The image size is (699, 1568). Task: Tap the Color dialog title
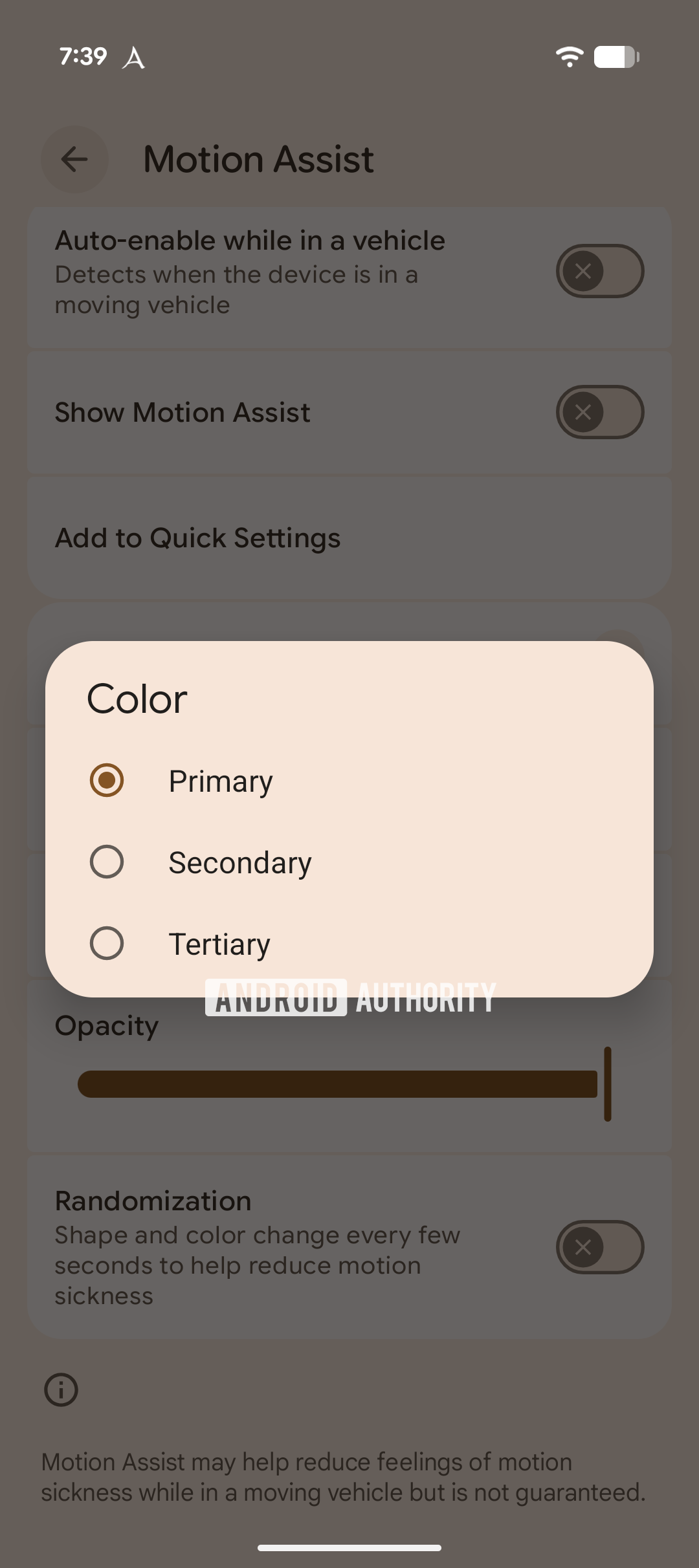coord(137,699)
